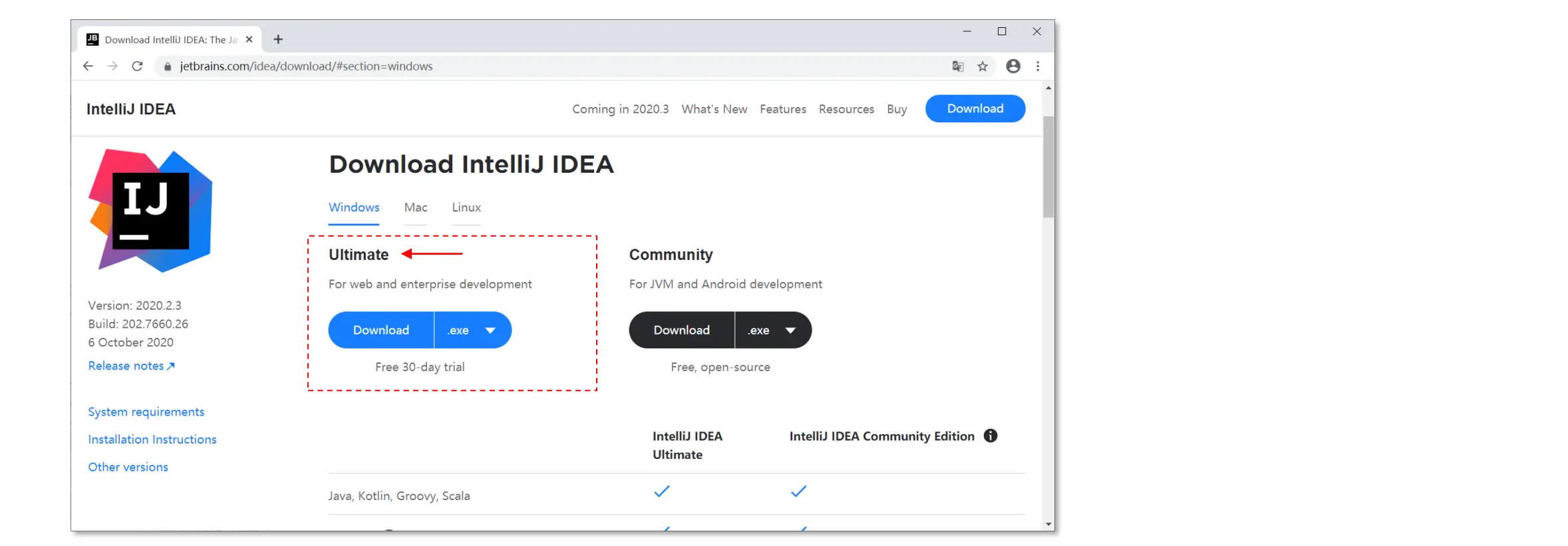Minimize the browser window

(967, 31)
